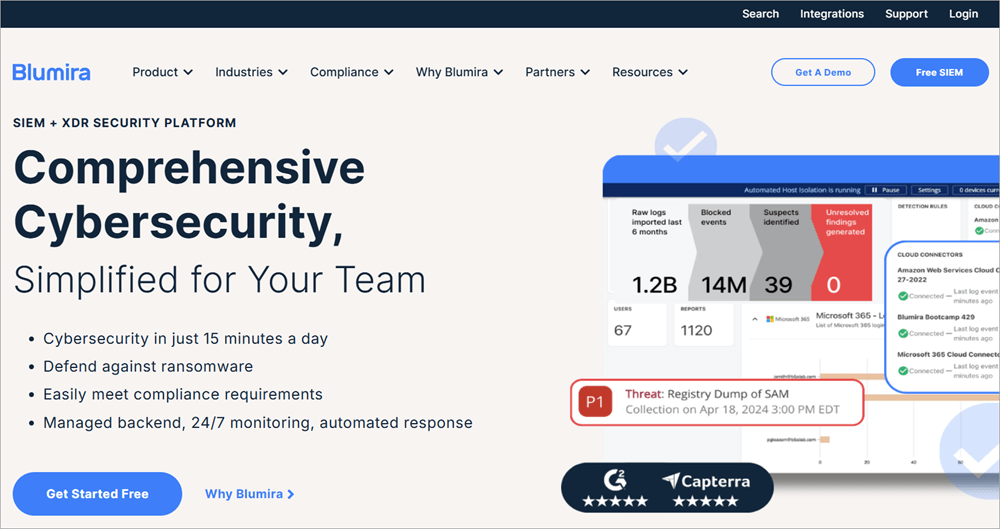Click the Pause button in dashboard bar
The width and height of the screenshot is (1000, 529).
[885, 189]
